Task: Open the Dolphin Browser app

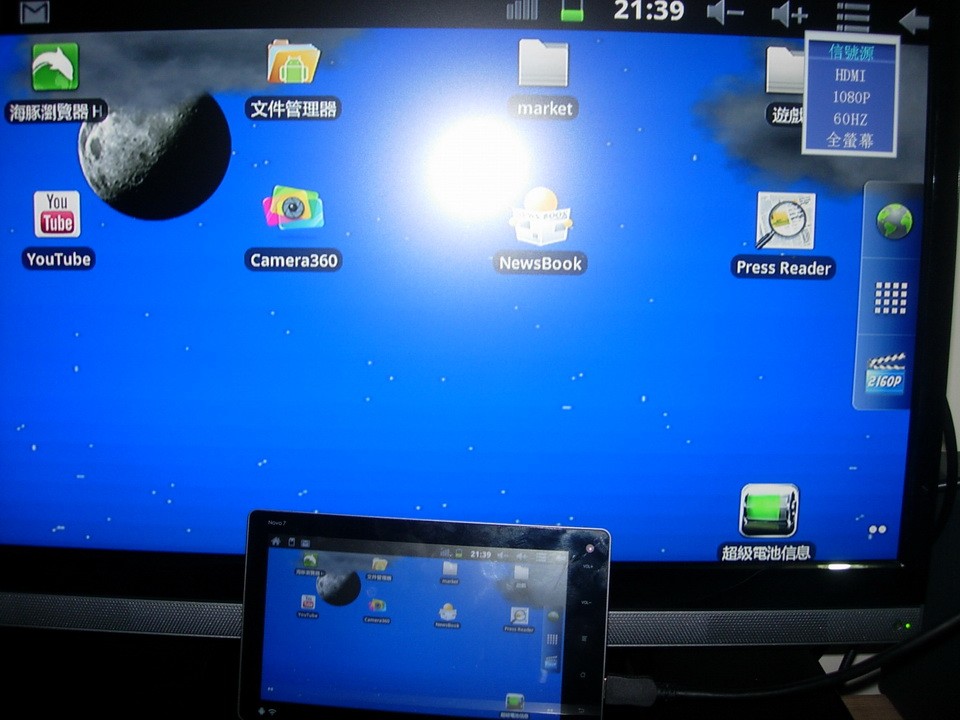Action: pos(55,67)
